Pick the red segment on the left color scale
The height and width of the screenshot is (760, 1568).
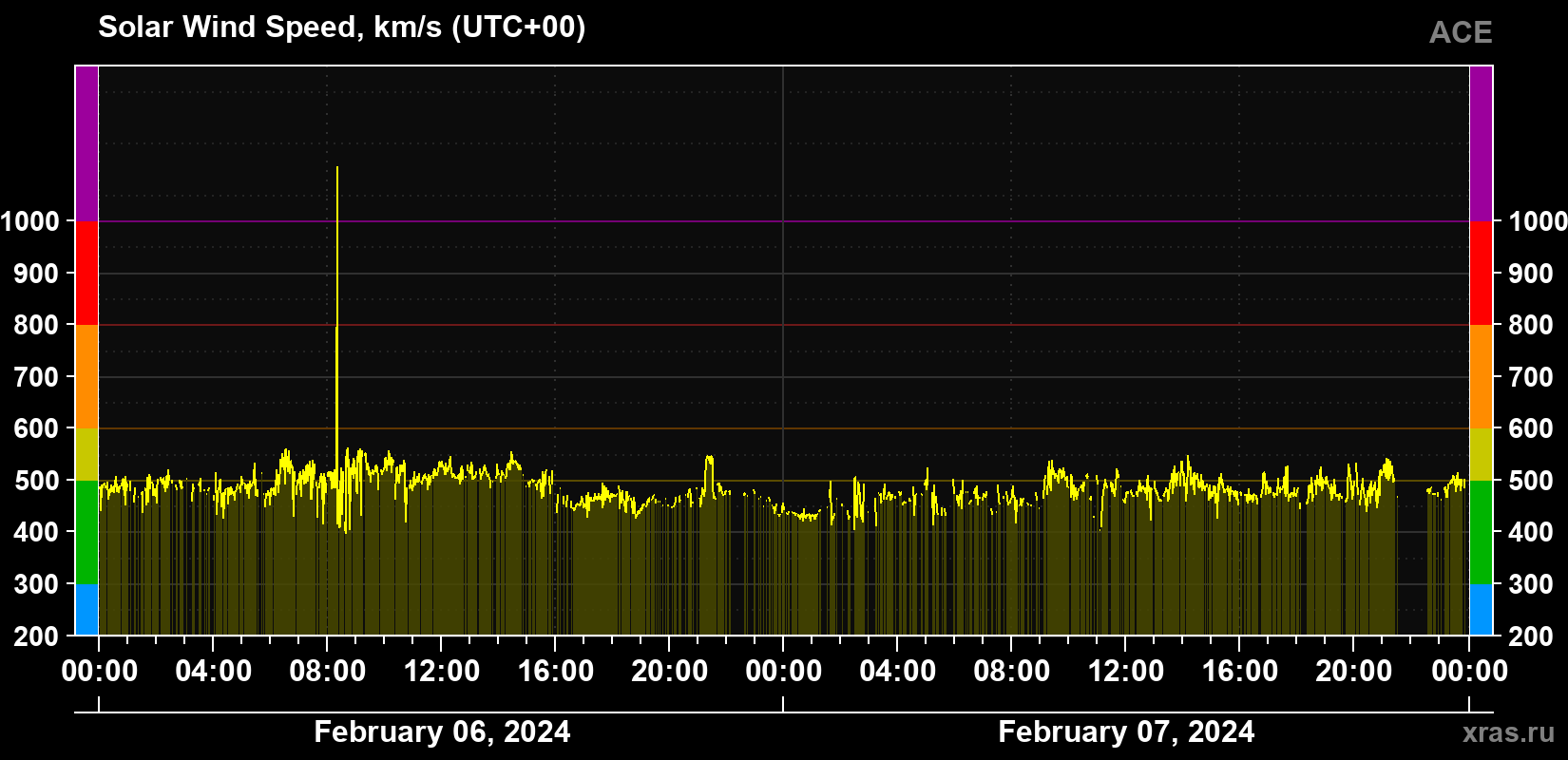86,274
